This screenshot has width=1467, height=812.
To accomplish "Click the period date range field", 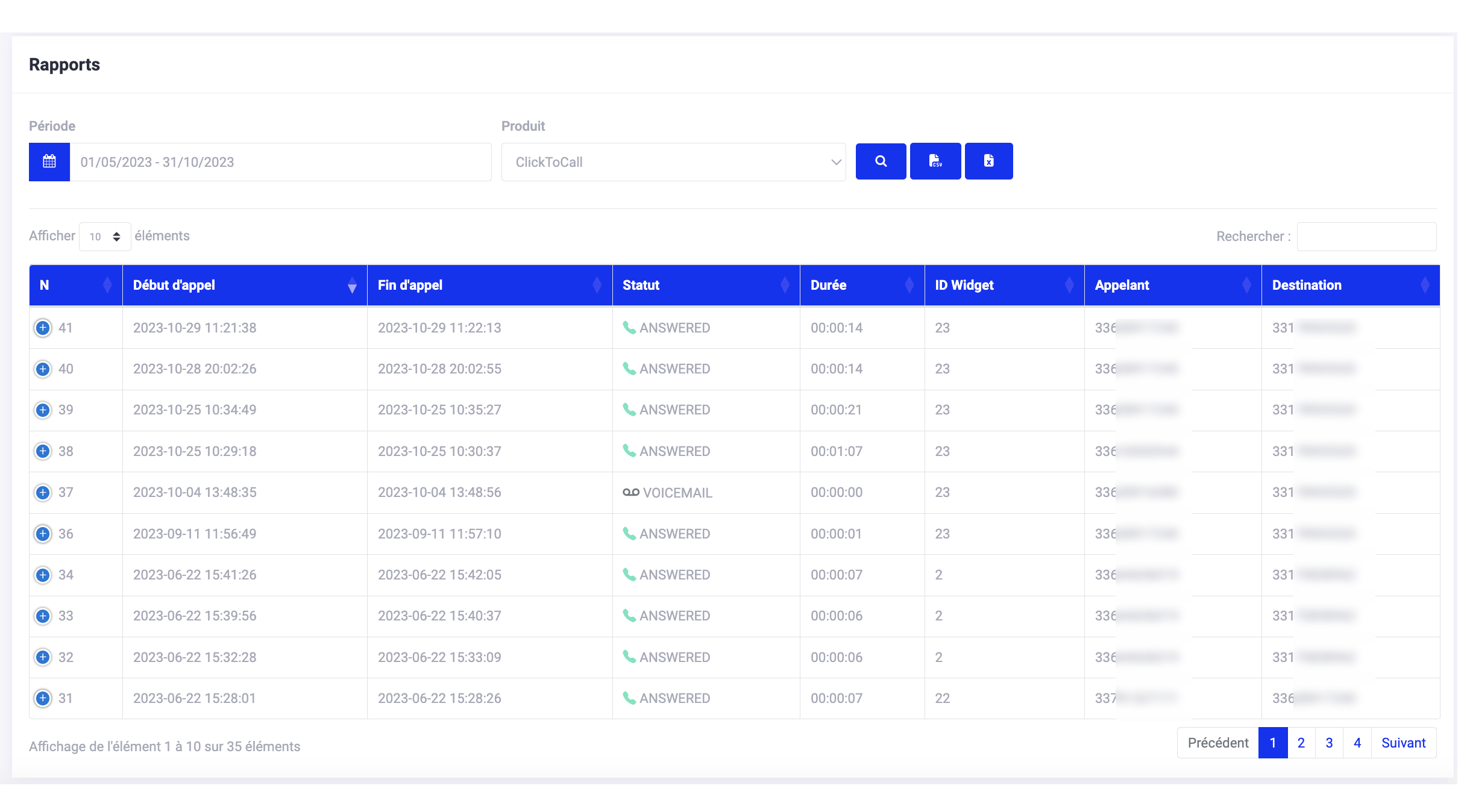I will coord(281,162).
